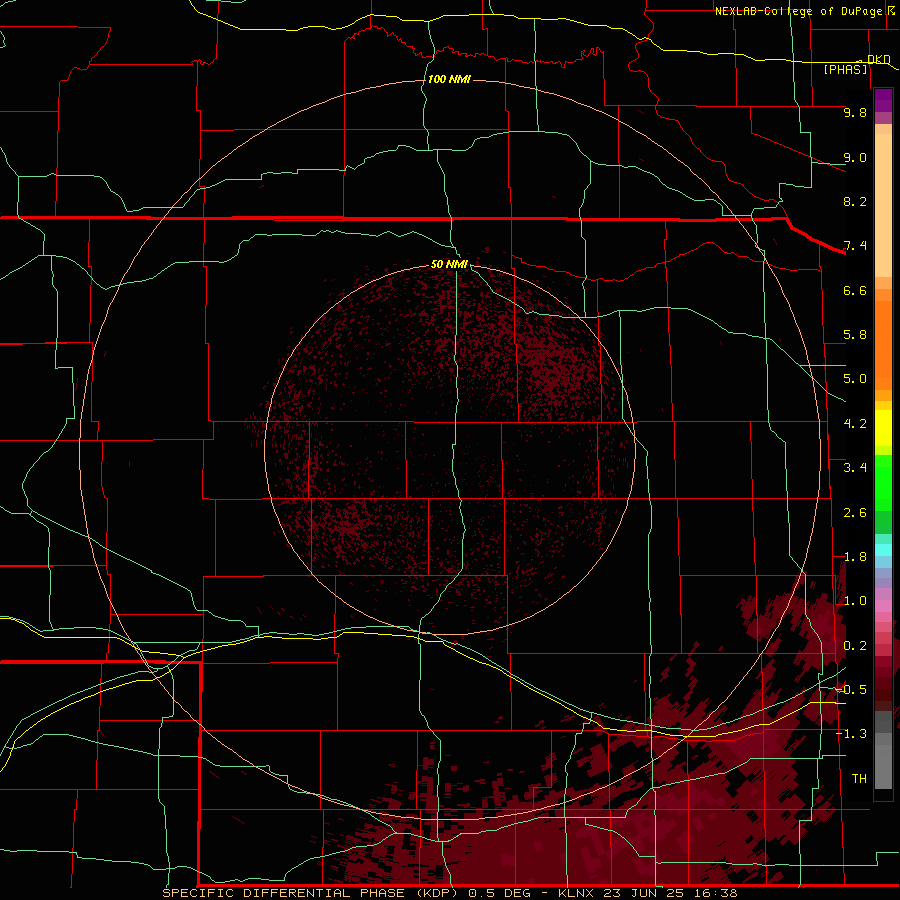Image resolution: width=900 pixels, height=900 pixels.
Task: Click the 7.4 color scale value
Action: click(855, 246)
